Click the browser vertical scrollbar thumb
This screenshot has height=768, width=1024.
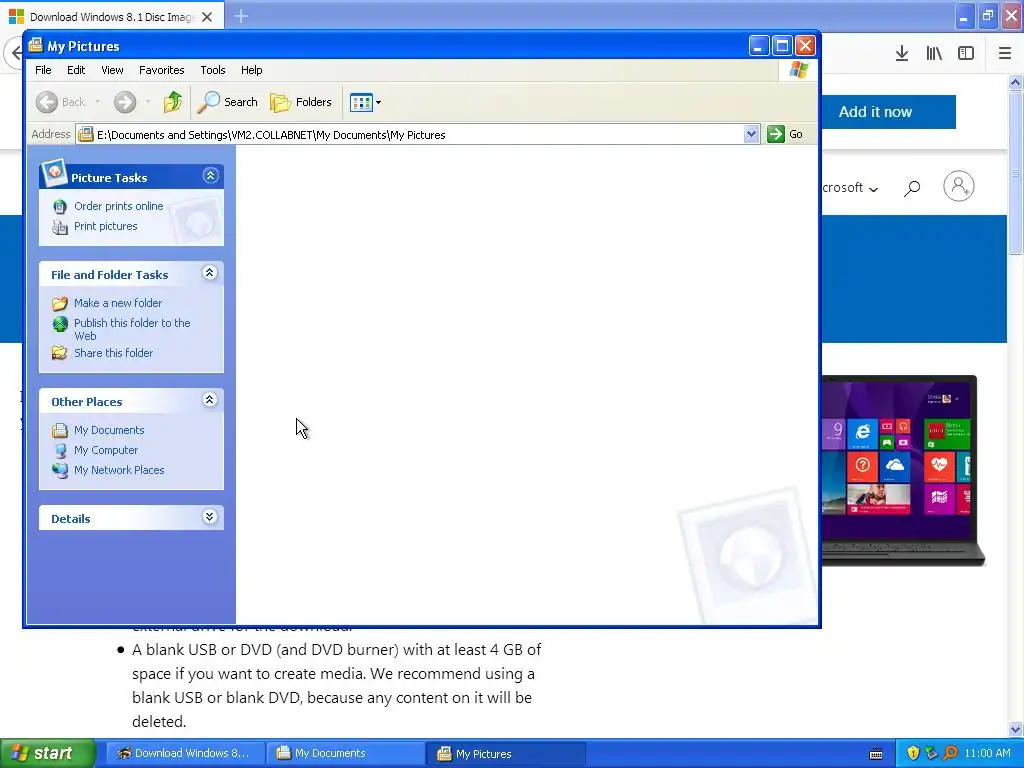coord(1016,173)
